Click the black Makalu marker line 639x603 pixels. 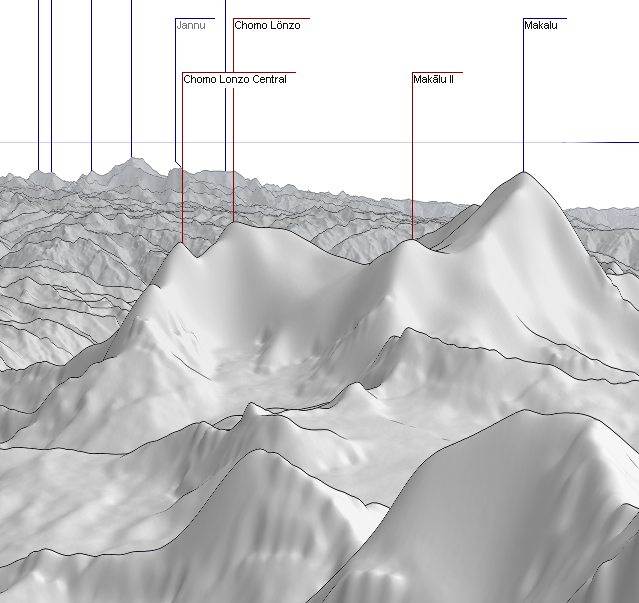(x=523, y=100)
